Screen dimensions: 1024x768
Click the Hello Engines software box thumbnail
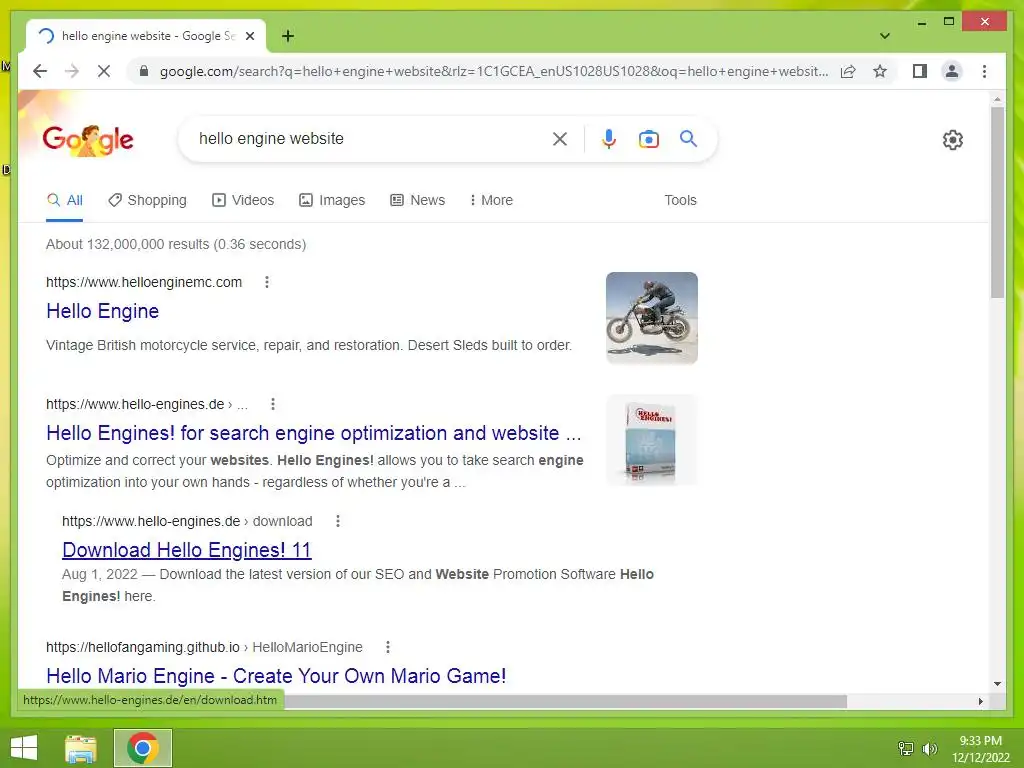[x=652, y=440]
